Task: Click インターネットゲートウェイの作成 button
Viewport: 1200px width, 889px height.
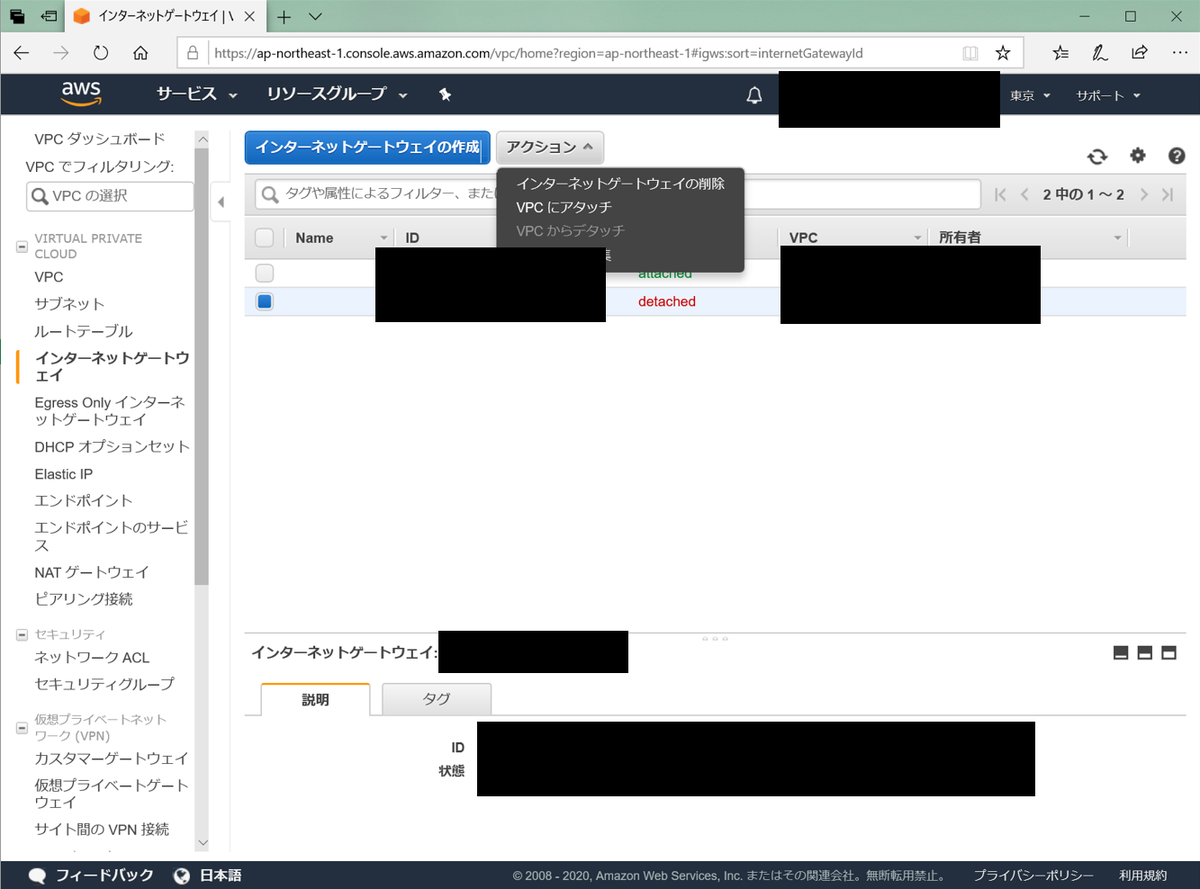Action: coord(367,147)
